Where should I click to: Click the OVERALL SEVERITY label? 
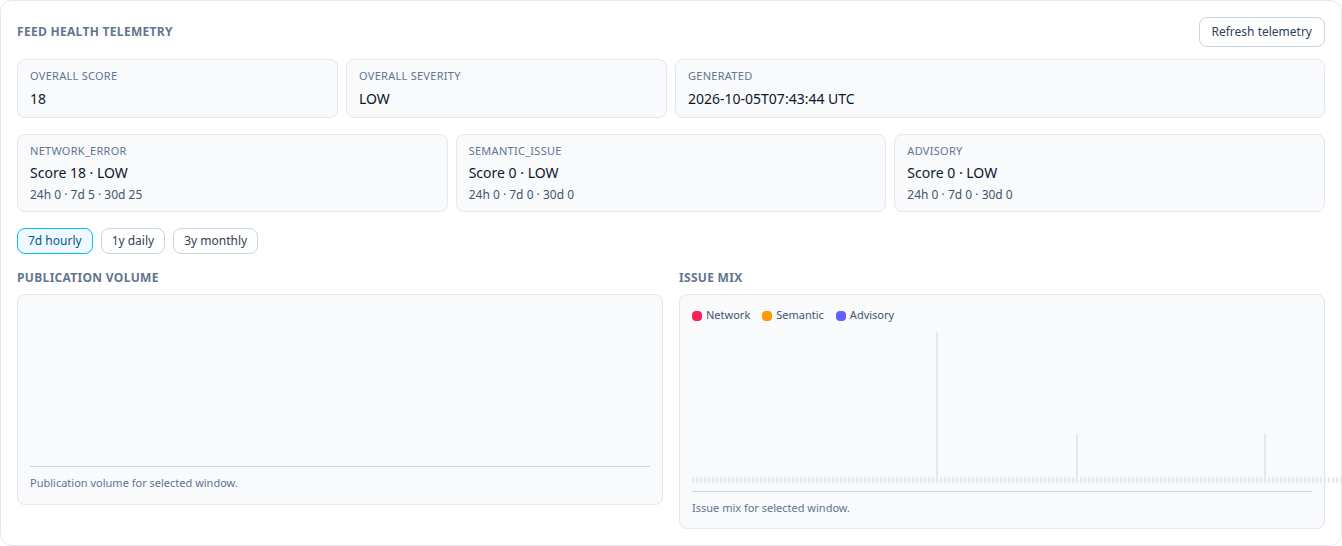click(x=410, y=76)
